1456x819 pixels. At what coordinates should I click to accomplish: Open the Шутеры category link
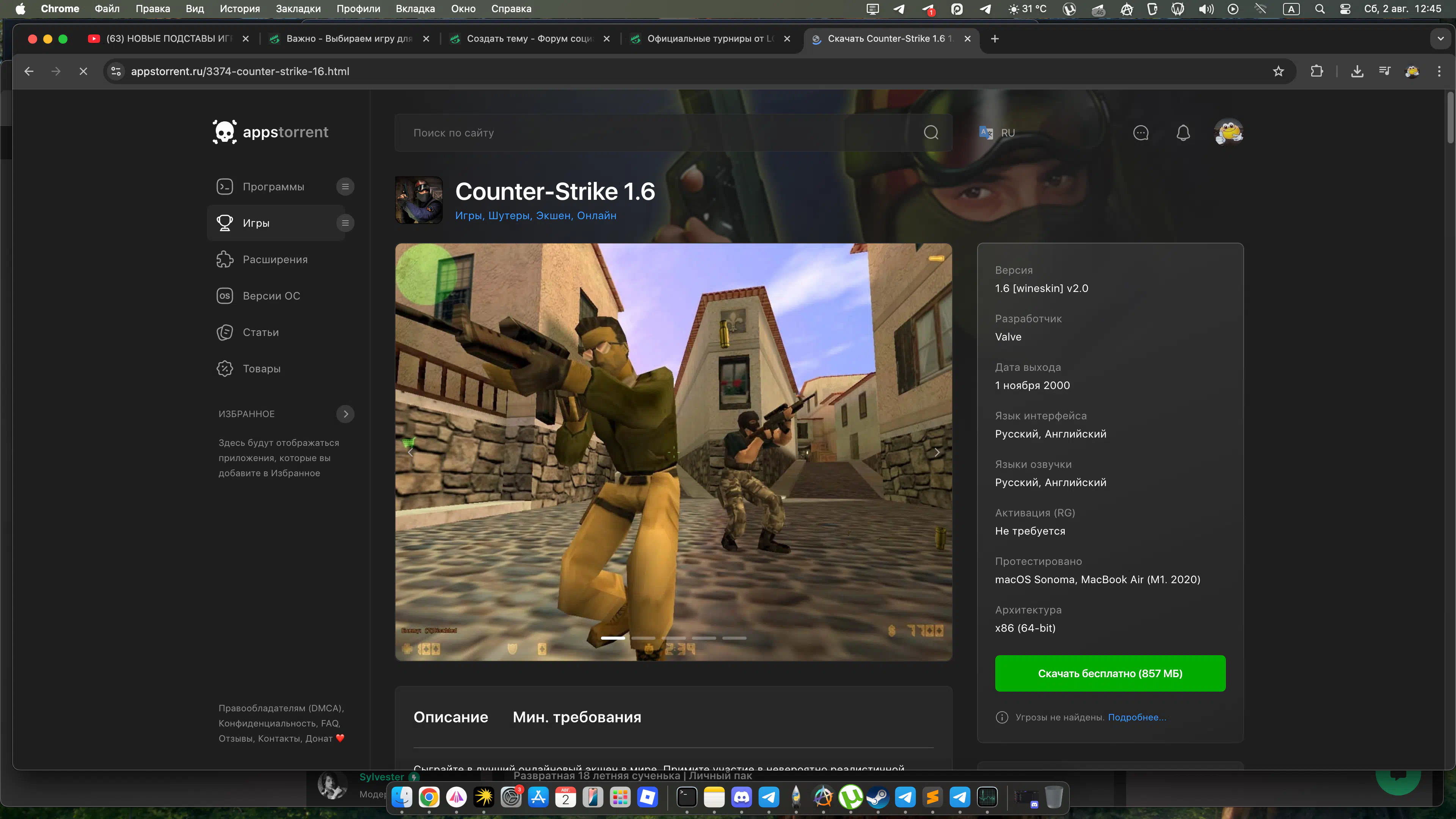[508, 215]
